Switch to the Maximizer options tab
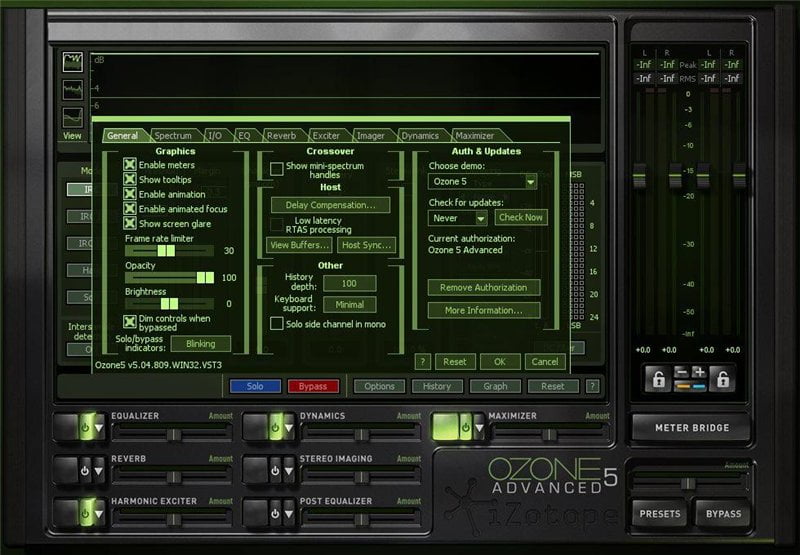 tap(475, 136)
